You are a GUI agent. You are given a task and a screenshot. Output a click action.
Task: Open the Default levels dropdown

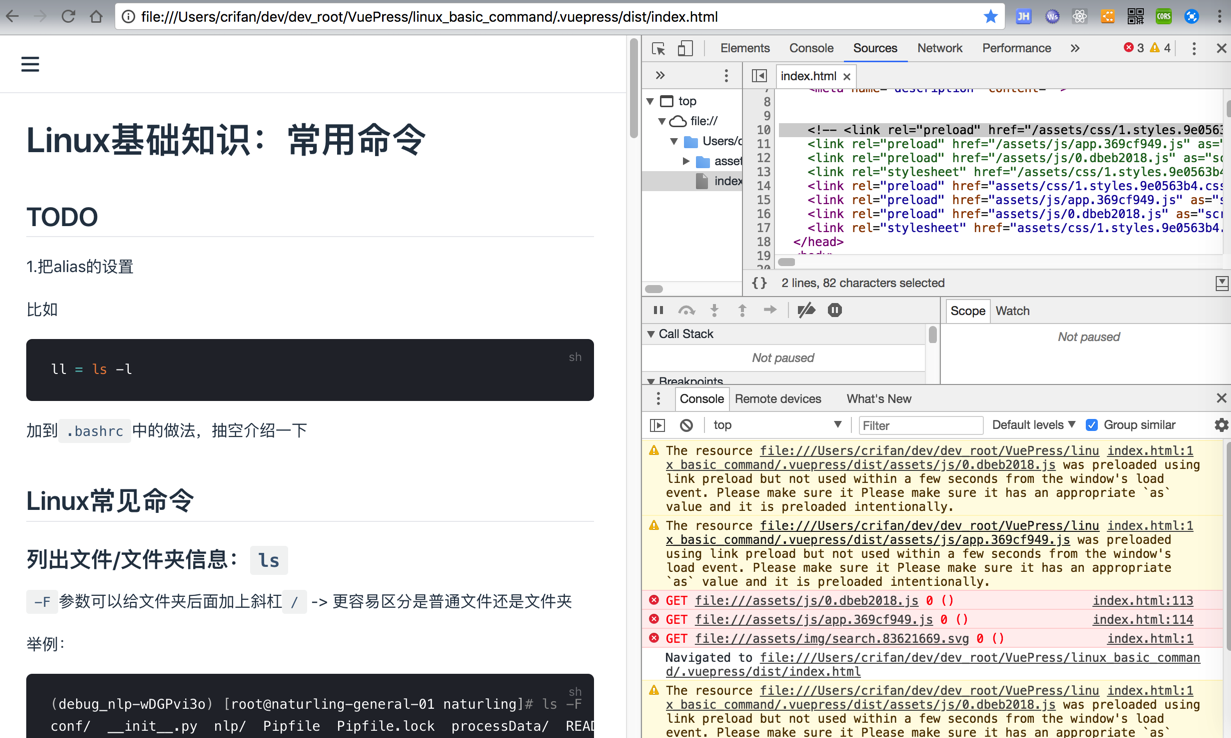pos(1033,425)
